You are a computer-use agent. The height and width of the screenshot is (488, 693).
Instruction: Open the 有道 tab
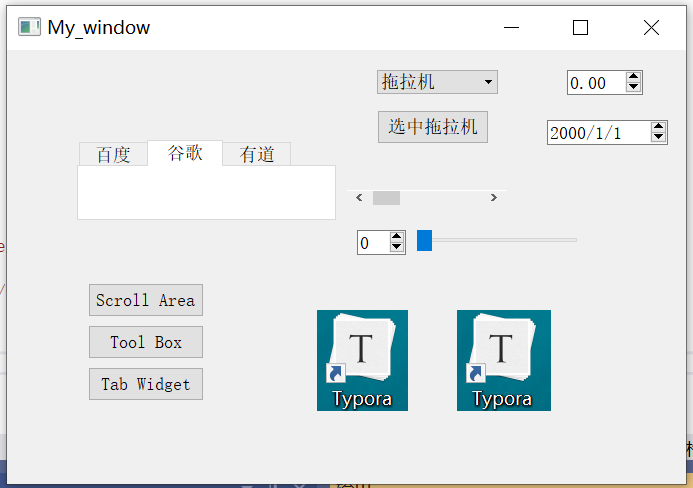(256, 154)
